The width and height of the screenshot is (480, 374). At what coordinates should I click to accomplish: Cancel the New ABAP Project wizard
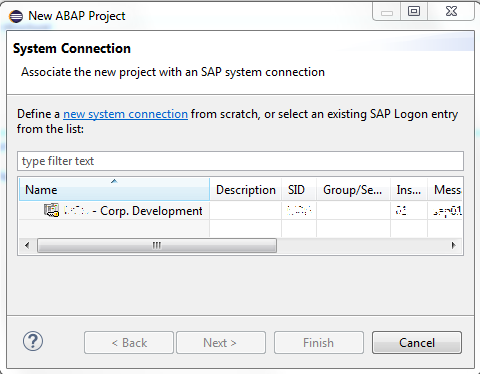pos(417,342)
